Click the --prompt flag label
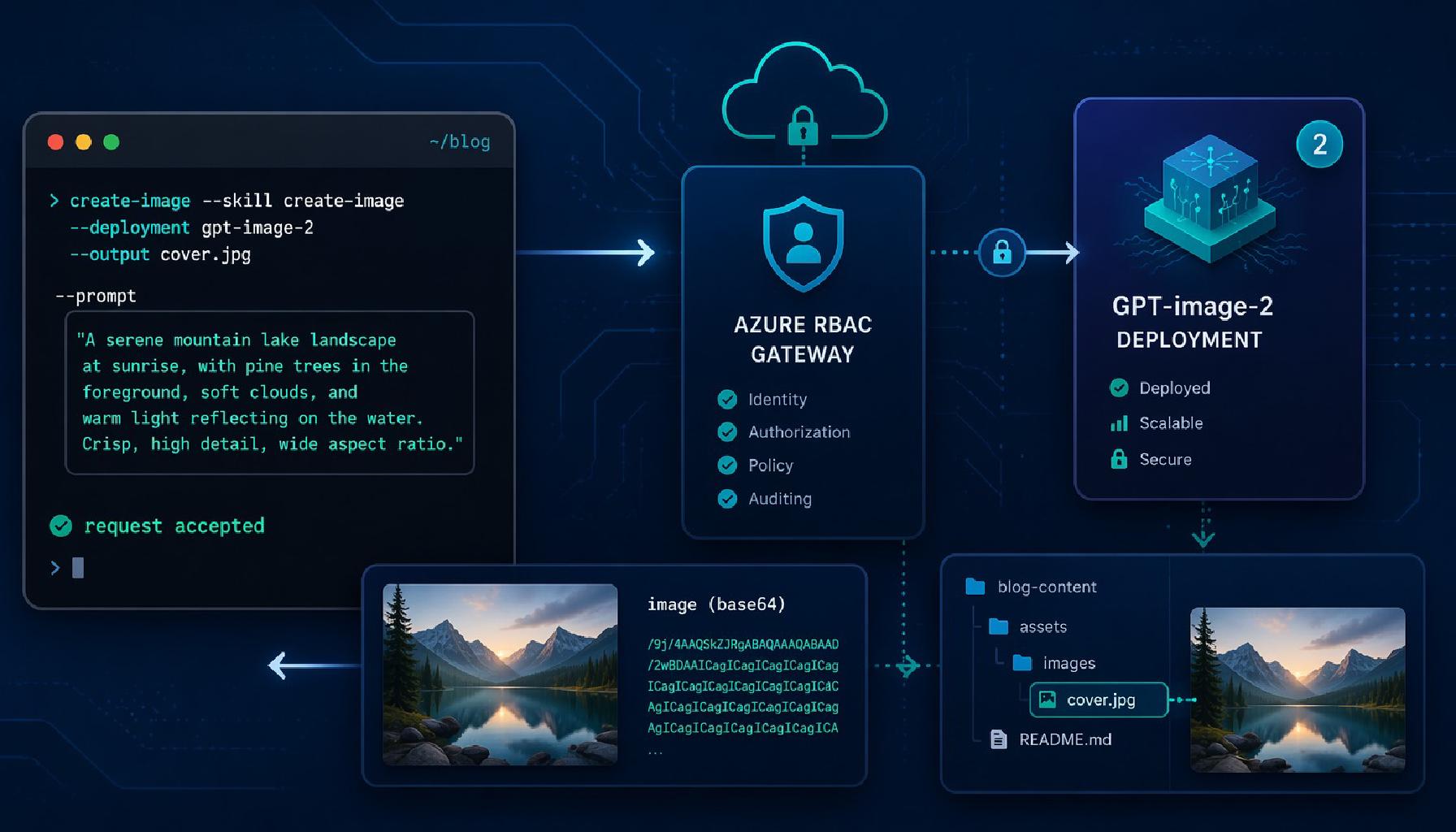The image size is (1456, 832). pos(96,296)
